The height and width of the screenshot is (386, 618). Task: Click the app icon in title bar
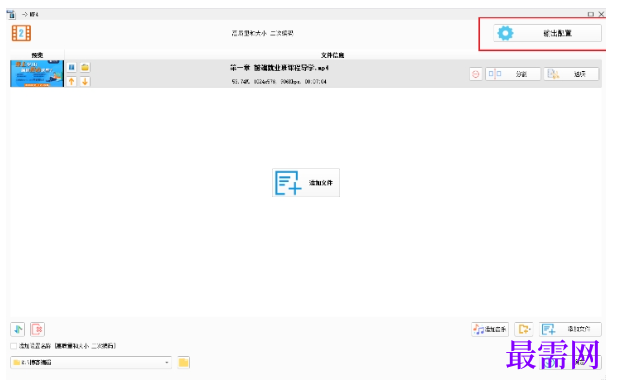11,14
